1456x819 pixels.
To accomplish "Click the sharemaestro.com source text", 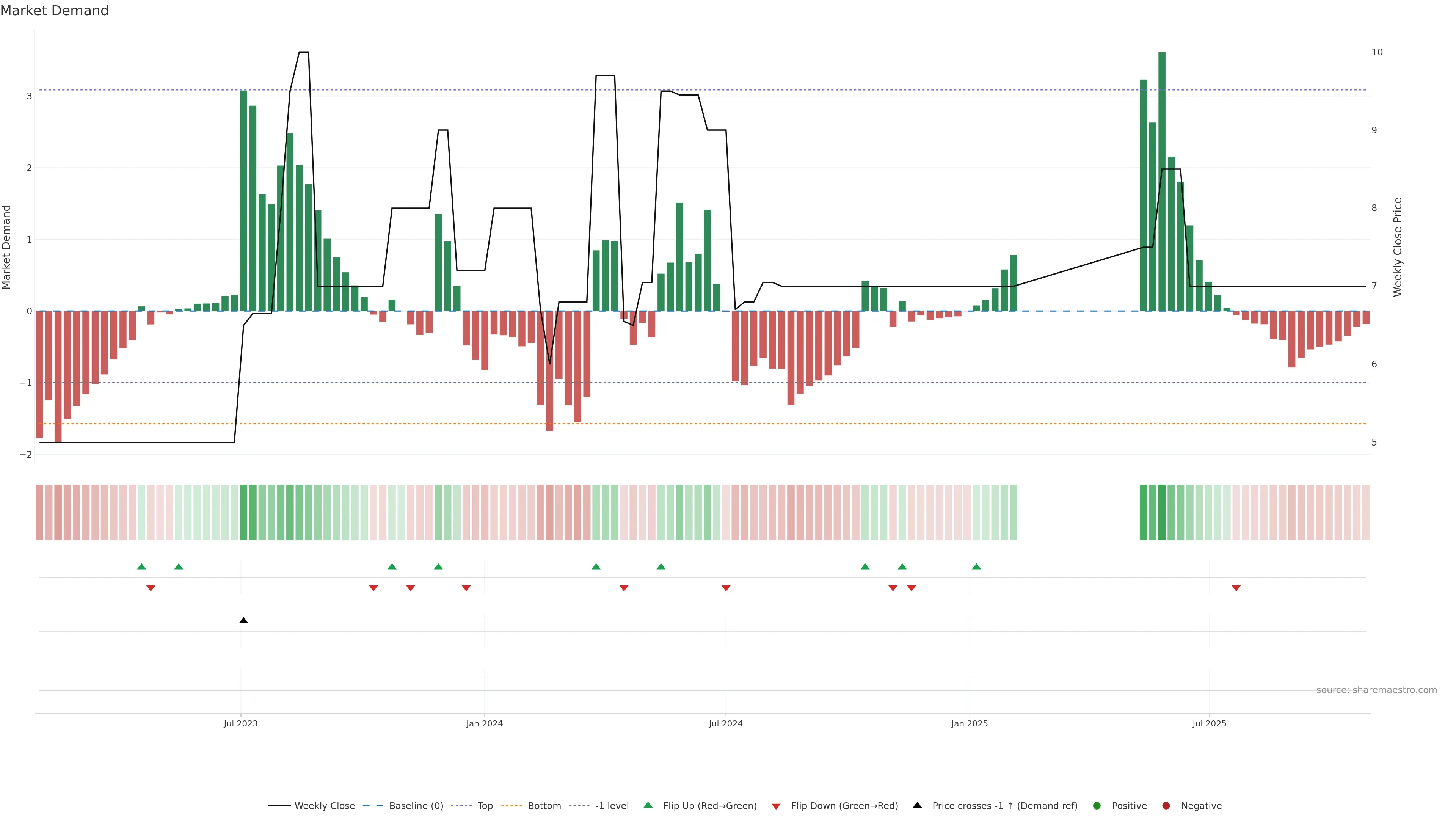I will (x=1376, y=690).
